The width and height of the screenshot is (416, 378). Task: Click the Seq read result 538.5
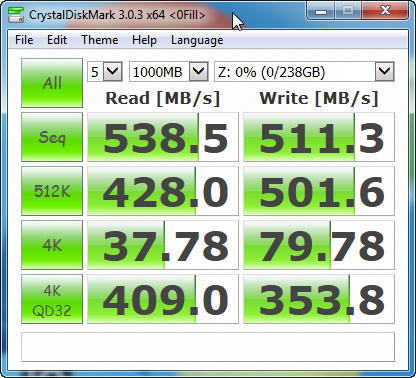click(163, 137)
